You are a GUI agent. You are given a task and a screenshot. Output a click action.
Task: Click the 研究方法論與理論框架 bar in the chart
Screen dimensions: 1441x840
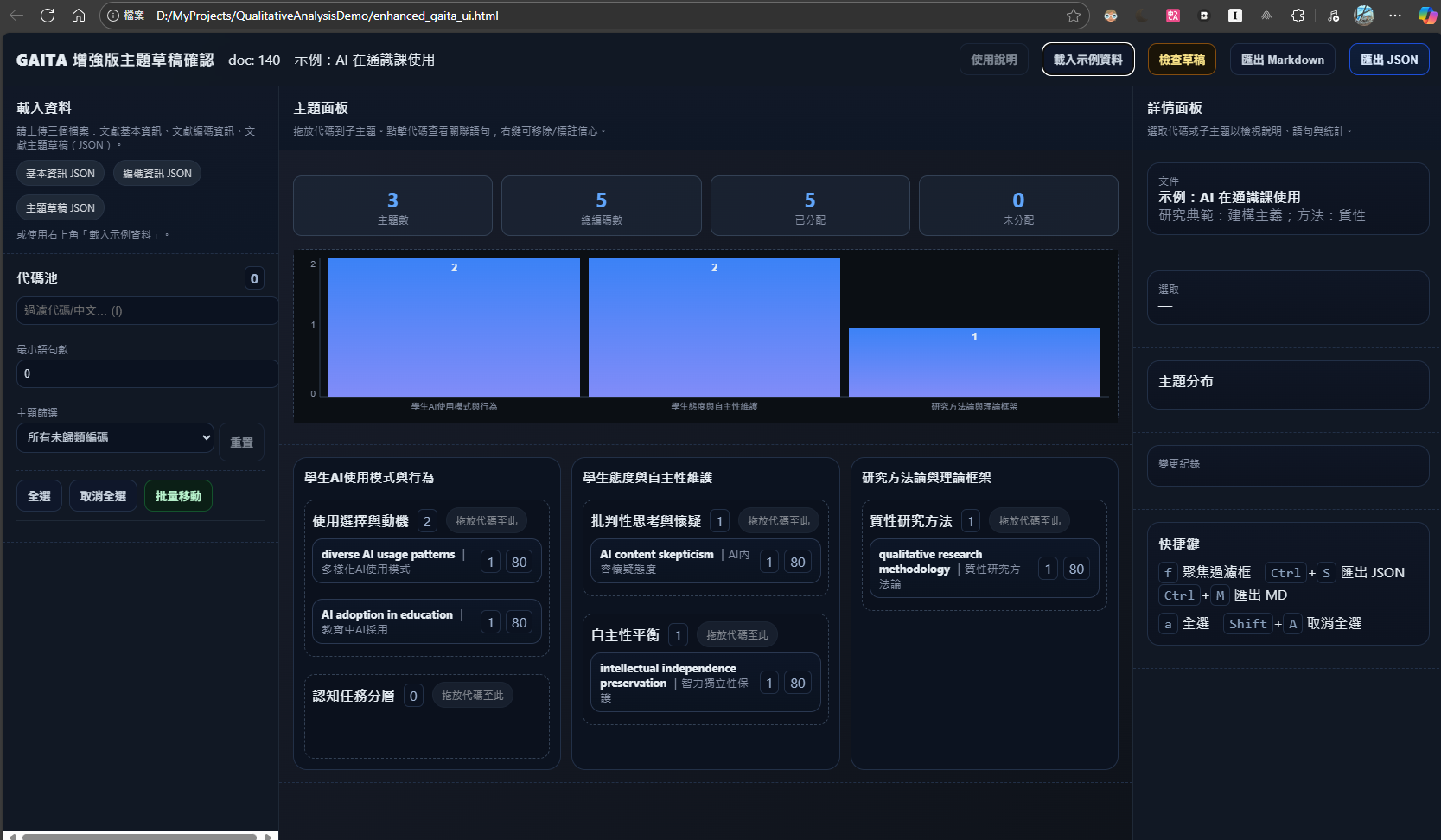(974, 363)
